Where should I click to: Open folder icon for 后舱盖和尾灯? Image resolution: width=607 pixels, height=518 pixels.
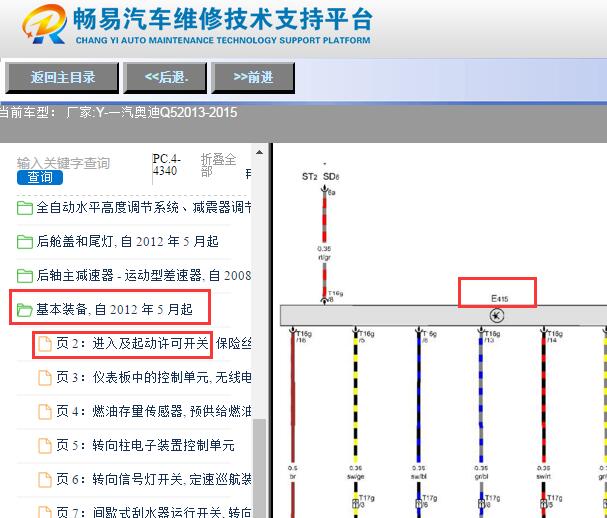(x=25, y=242)
